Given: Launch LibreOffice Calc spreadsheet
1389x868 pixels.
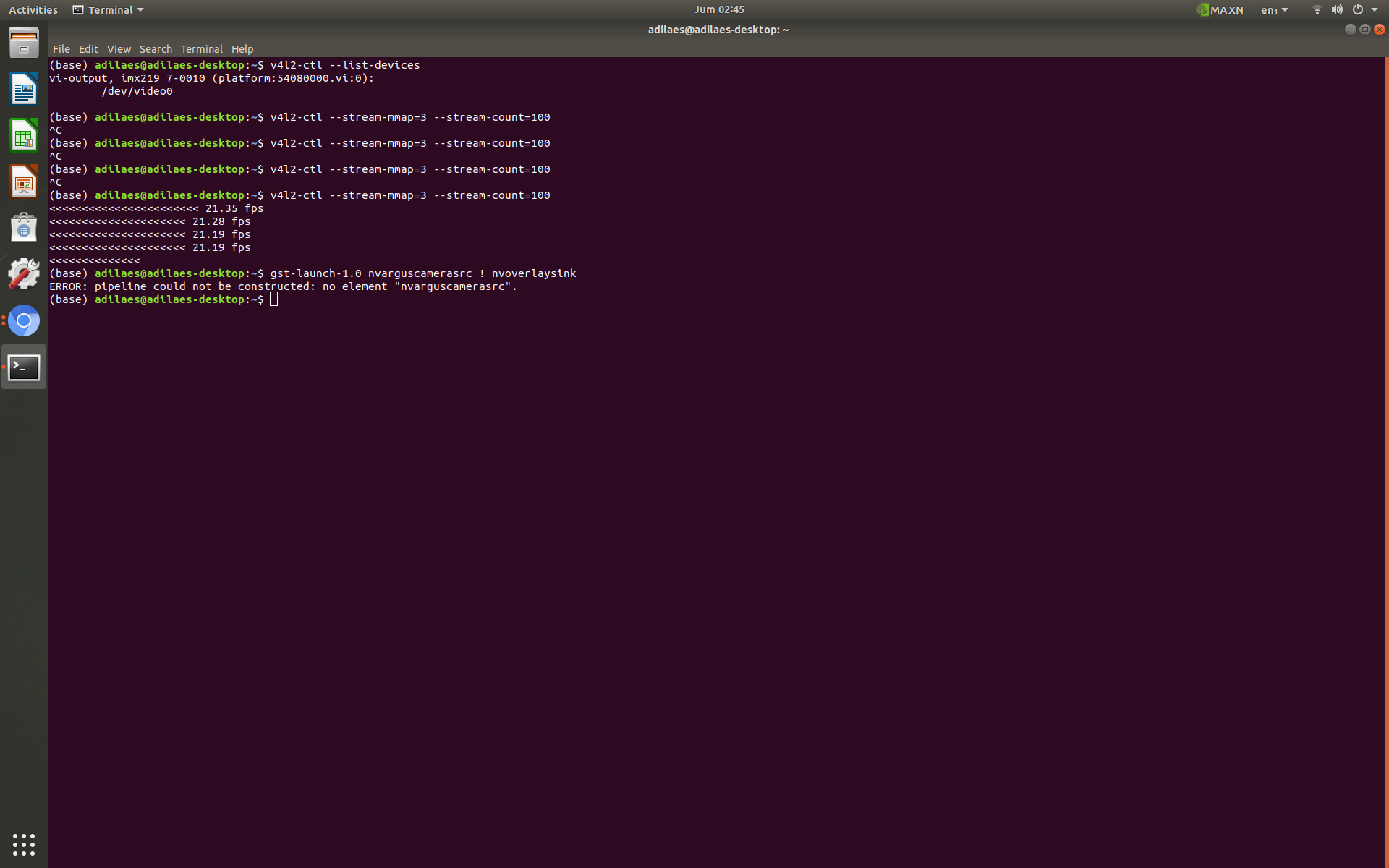Looking at the screenshot, I should (24, 135).
